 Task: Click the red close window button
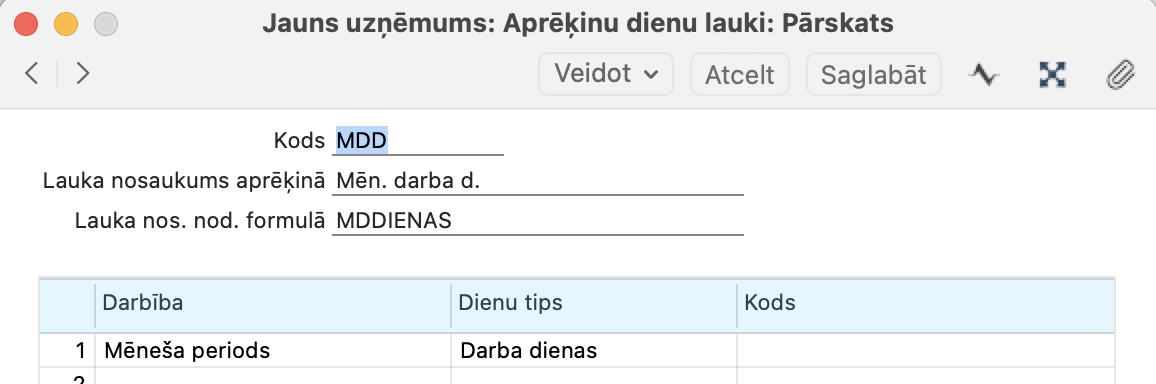tap(27, 24)
